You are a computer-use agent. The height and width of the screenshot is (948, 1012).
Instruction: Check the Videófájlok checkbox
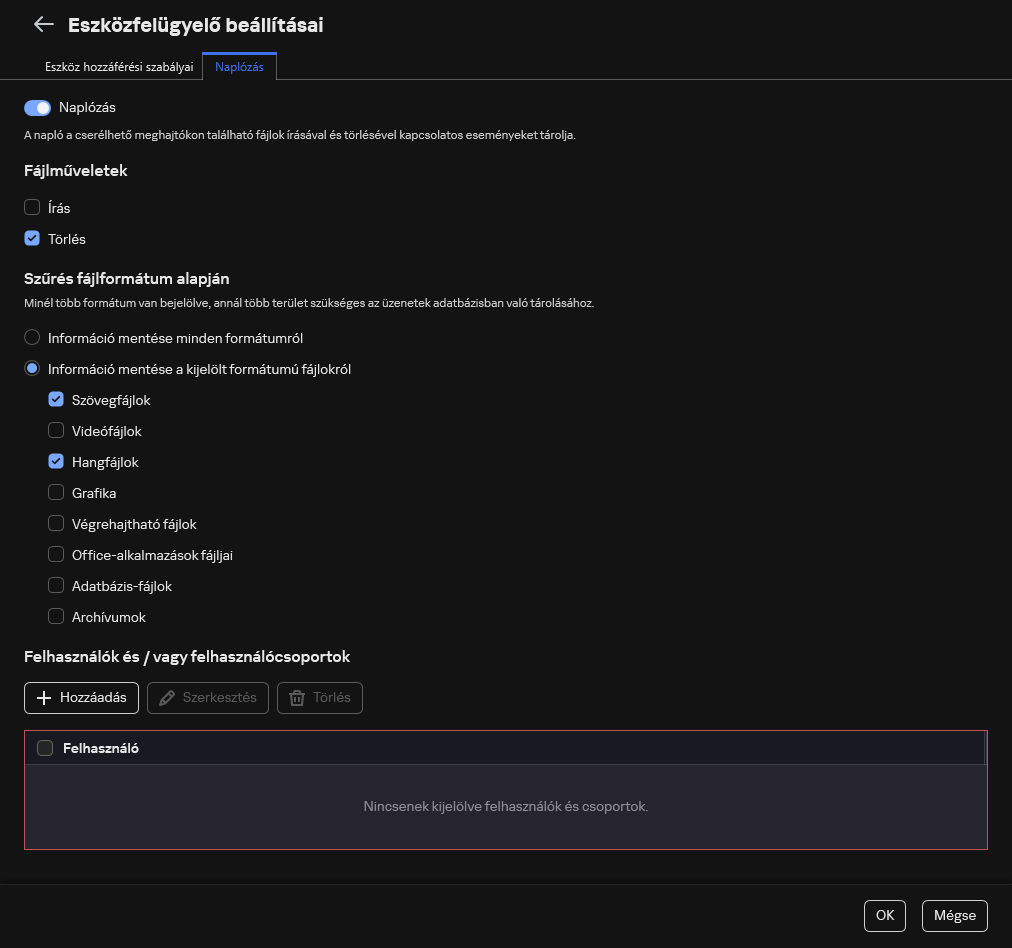pyautogui.click(x=56, y=431)
